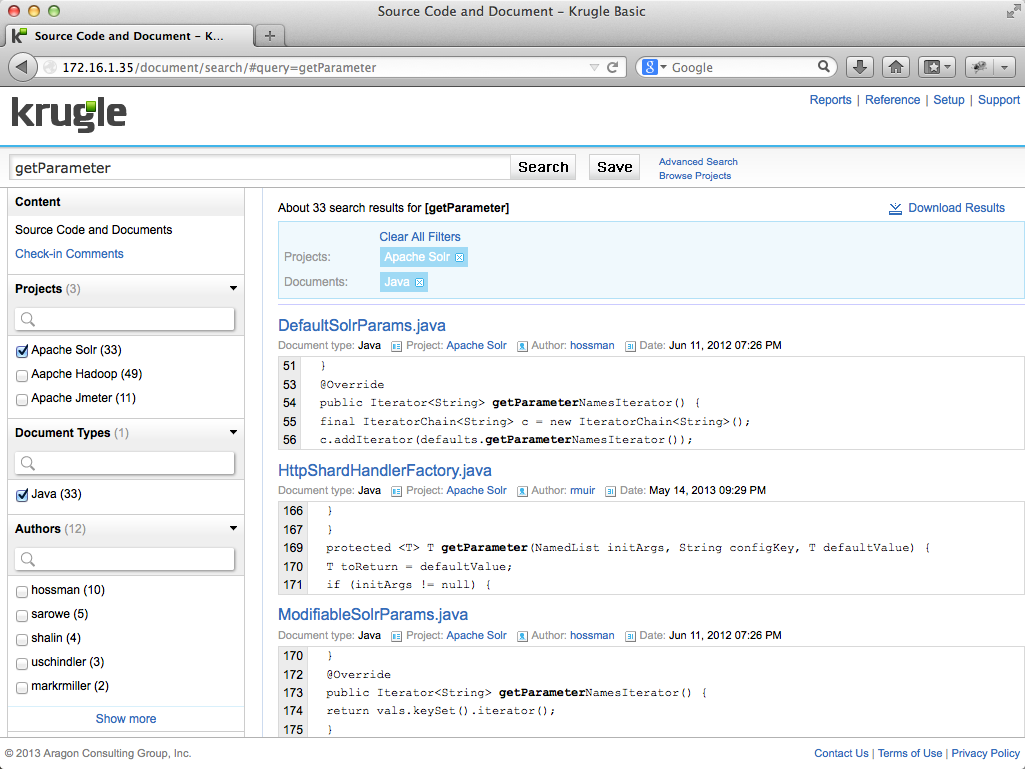This screenshot has height=769, width=1025.
Task: Uncheck Java document type filter
Action: pyautogui.click(x=22, y=495)
